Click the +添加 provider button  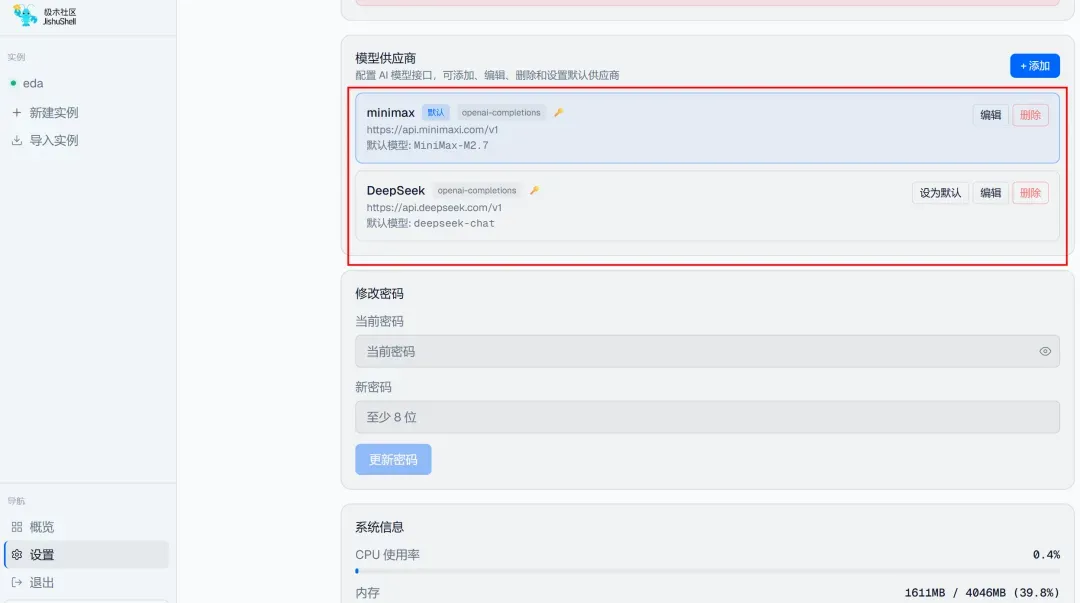[1035, 66]
